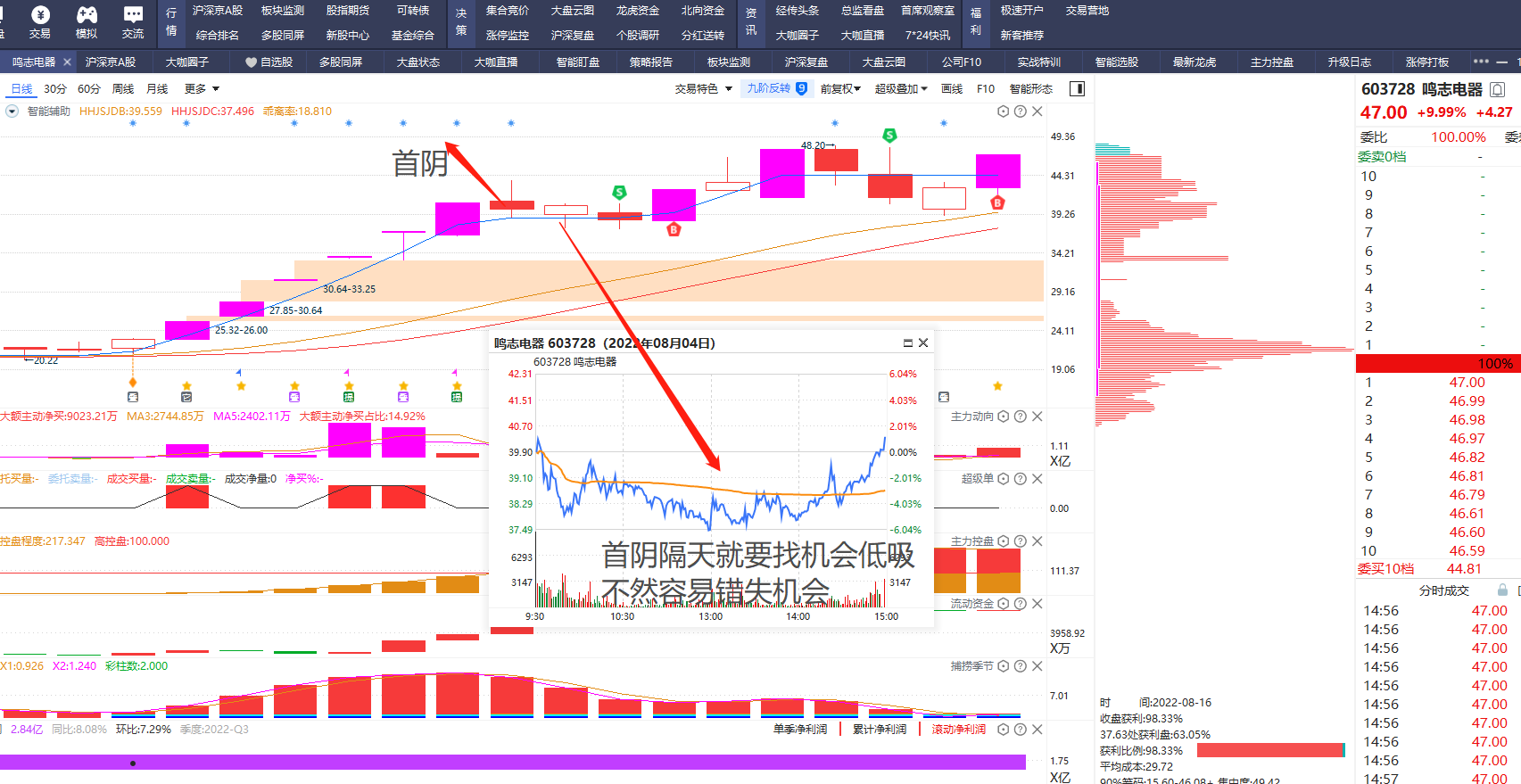Switch to the 公司F10 tab

point(962,62)
